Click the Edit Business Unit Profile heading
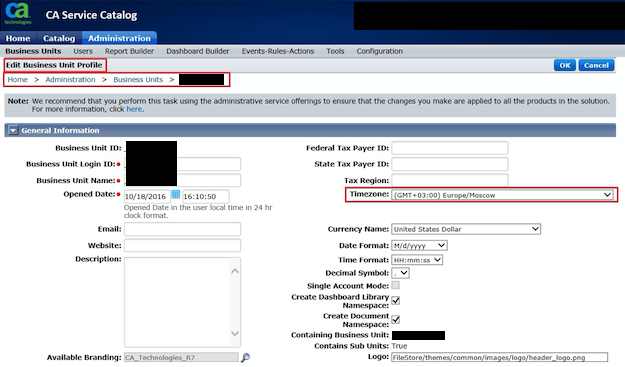Image resolution: width=625 pixels, height=367 pixels. [54, 65]
